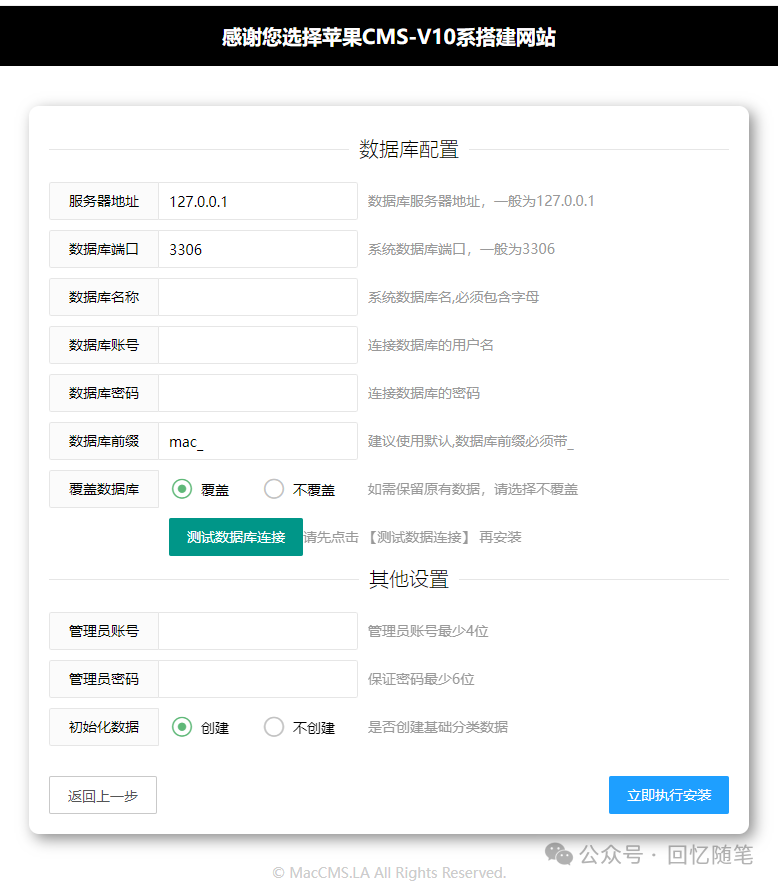Focus the 数据库账号 input field
This screenshot has height=885, width=778.
click(258, 345)
